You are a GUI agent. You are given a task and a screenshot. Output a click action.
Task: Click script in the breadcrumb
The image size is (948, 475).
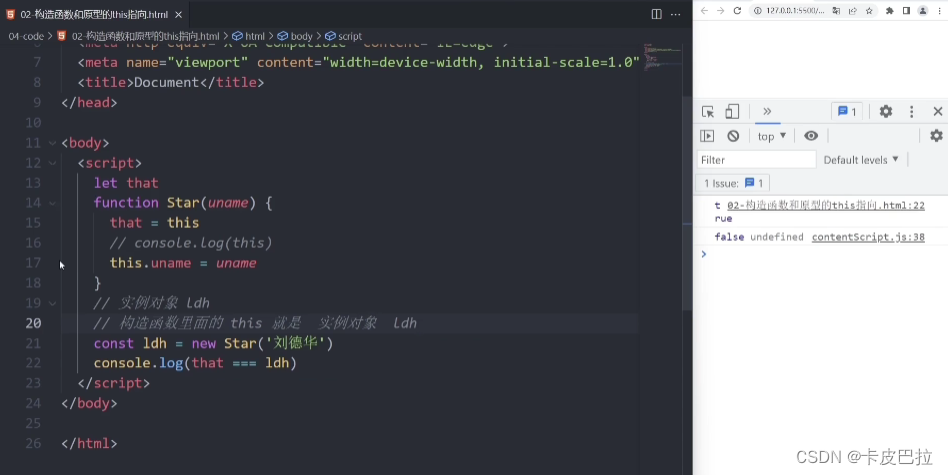tap(350, 36)
